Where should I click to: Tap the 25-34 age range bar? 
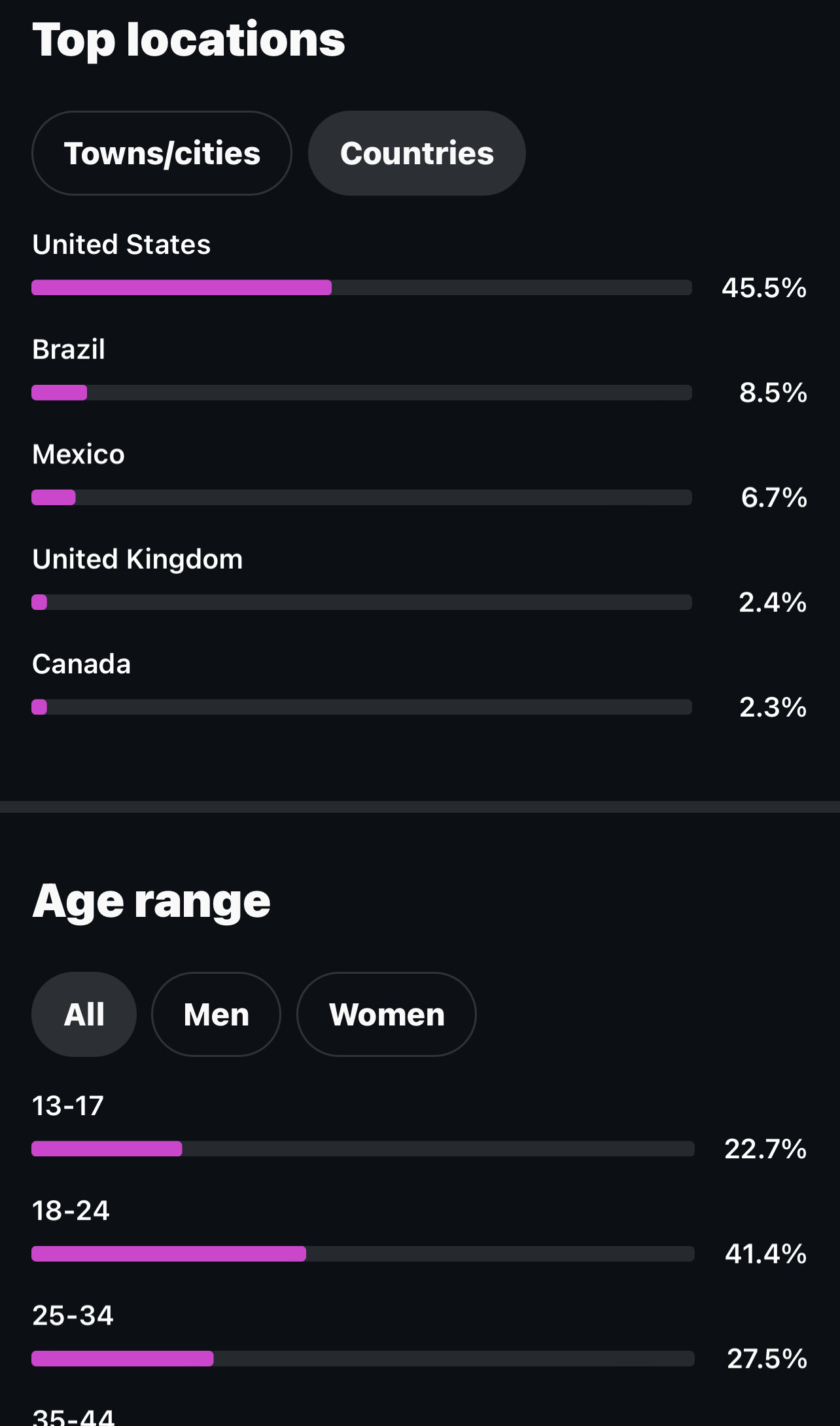[x=362, y=1359]
